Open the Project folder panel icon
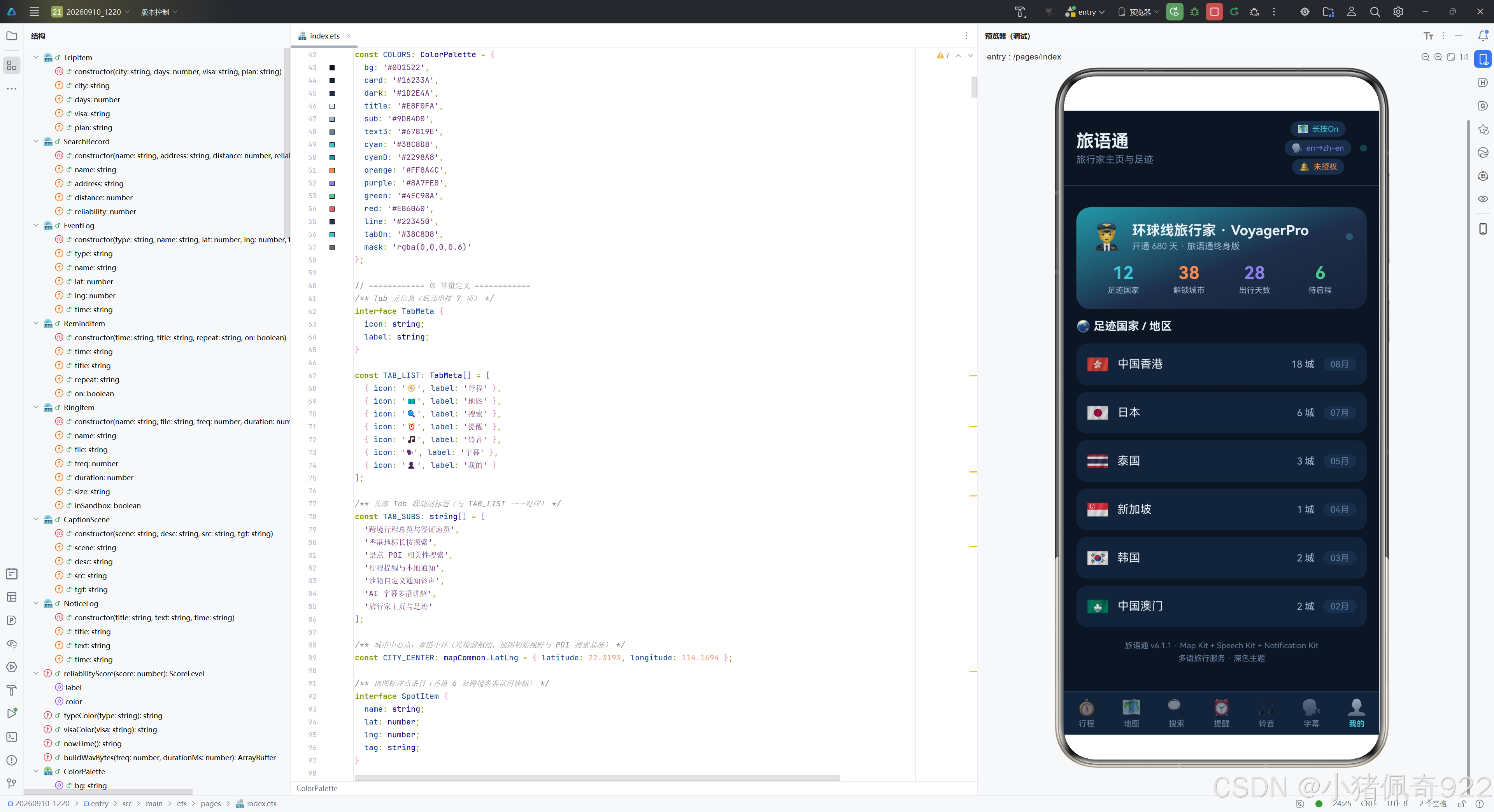Screen dimensions: 1494x812 click(x=12, y=36)
